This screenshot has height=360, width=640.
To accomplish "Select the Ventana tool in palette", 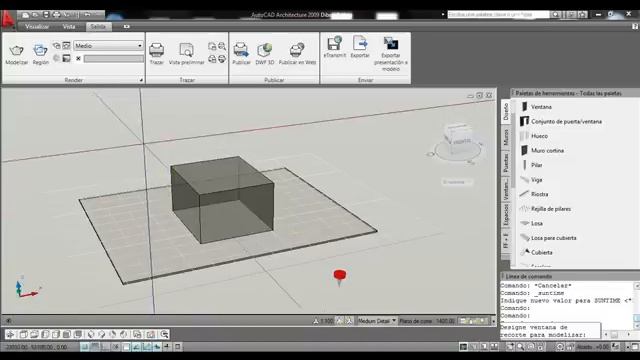I will point(536,107).
